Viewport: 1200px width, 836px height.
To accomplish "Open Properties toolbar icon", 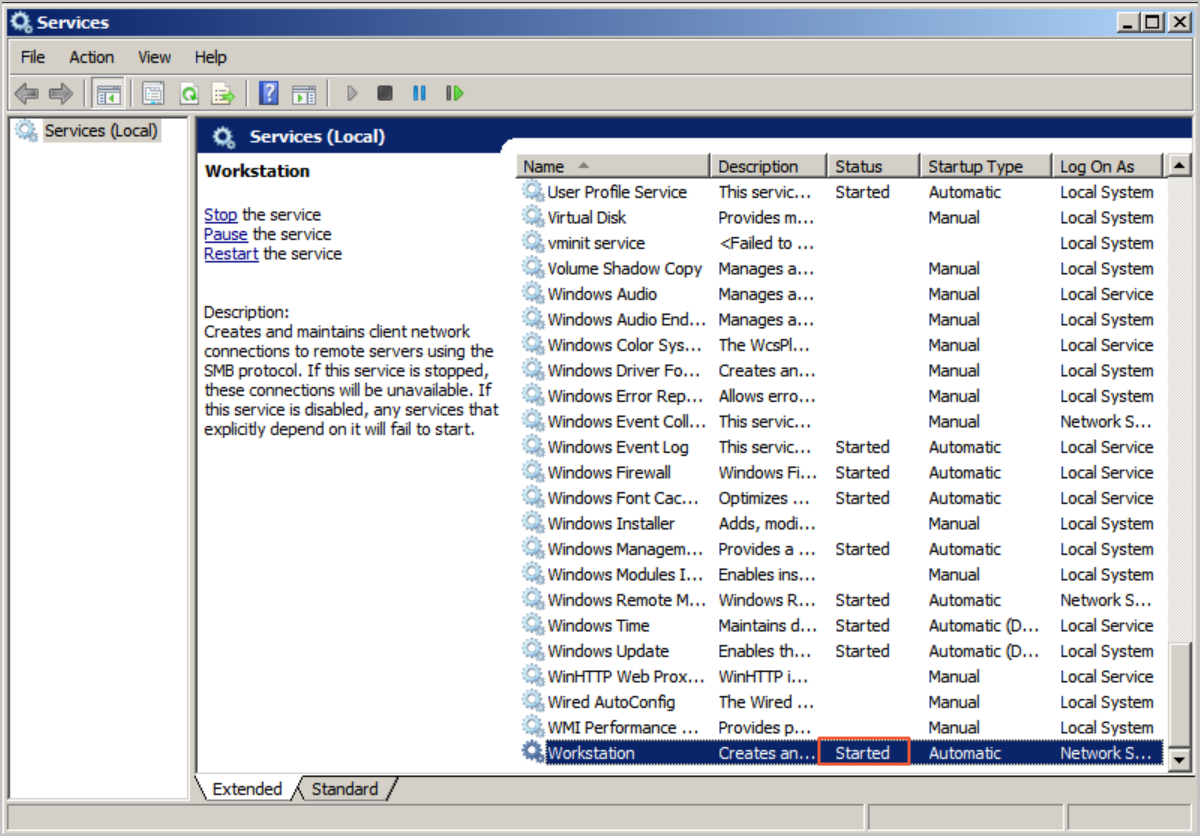I will click(153, 94).
